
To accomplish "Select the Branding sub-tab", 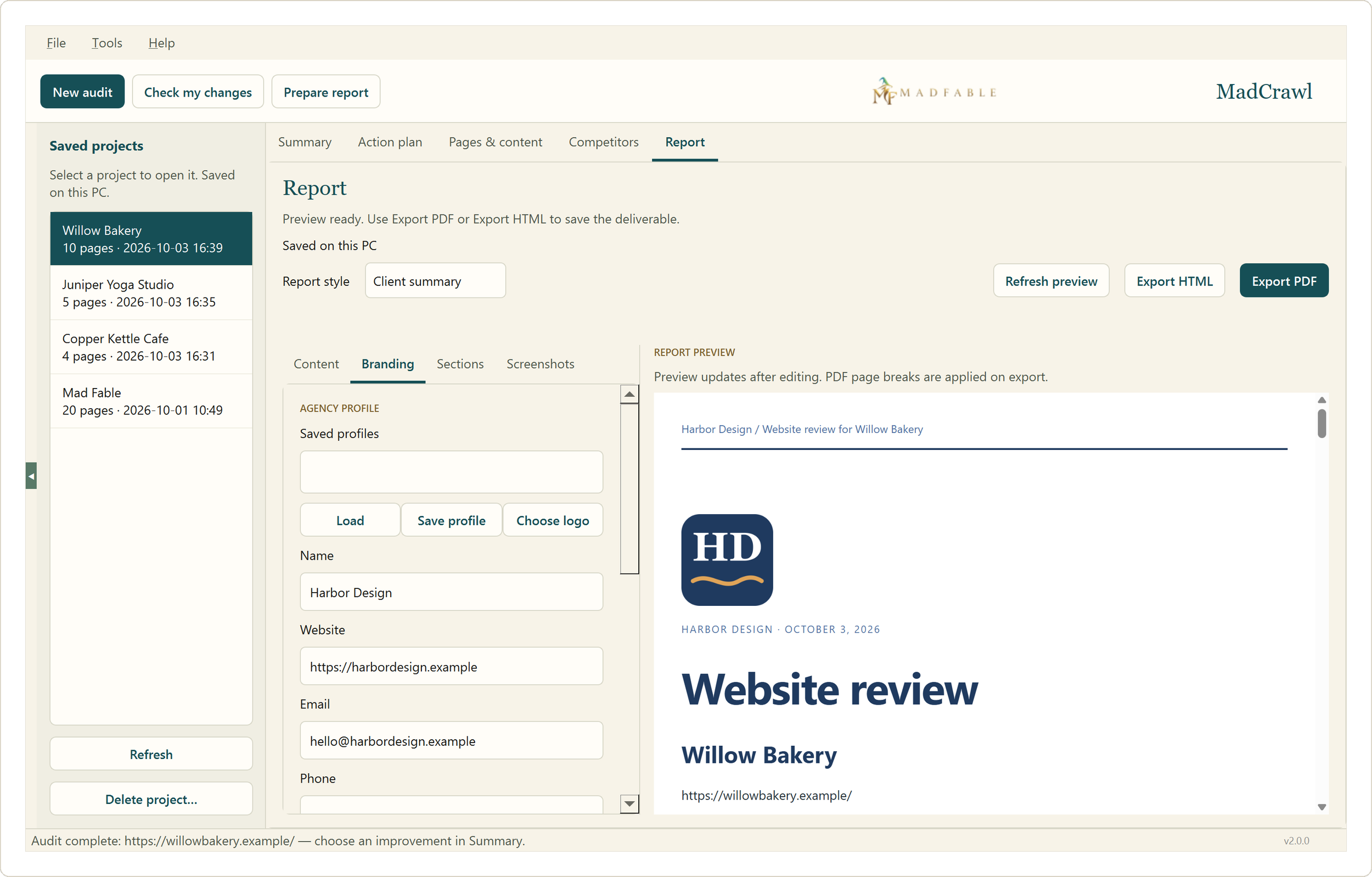I will coord(387,364).
